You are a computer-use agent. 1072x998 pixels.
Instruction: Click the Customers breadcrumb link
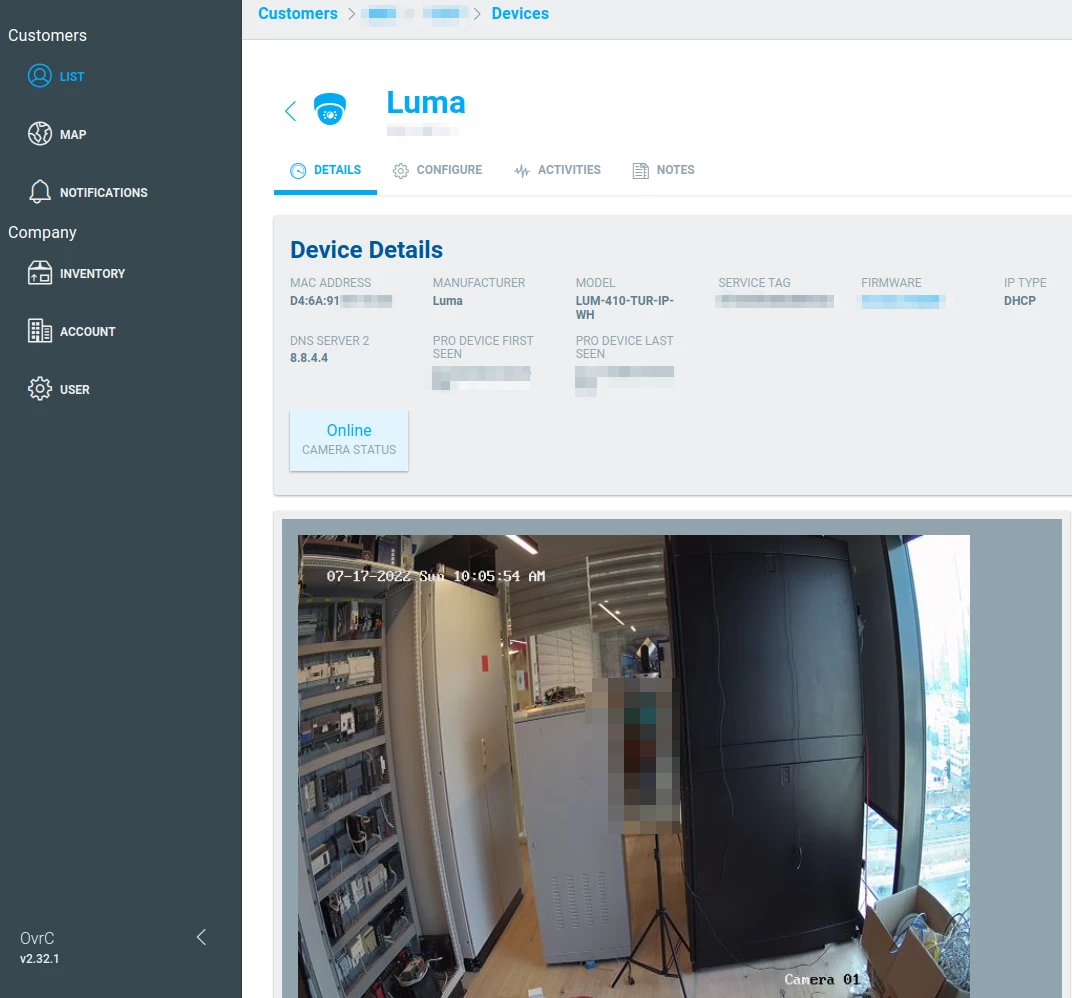297,14
